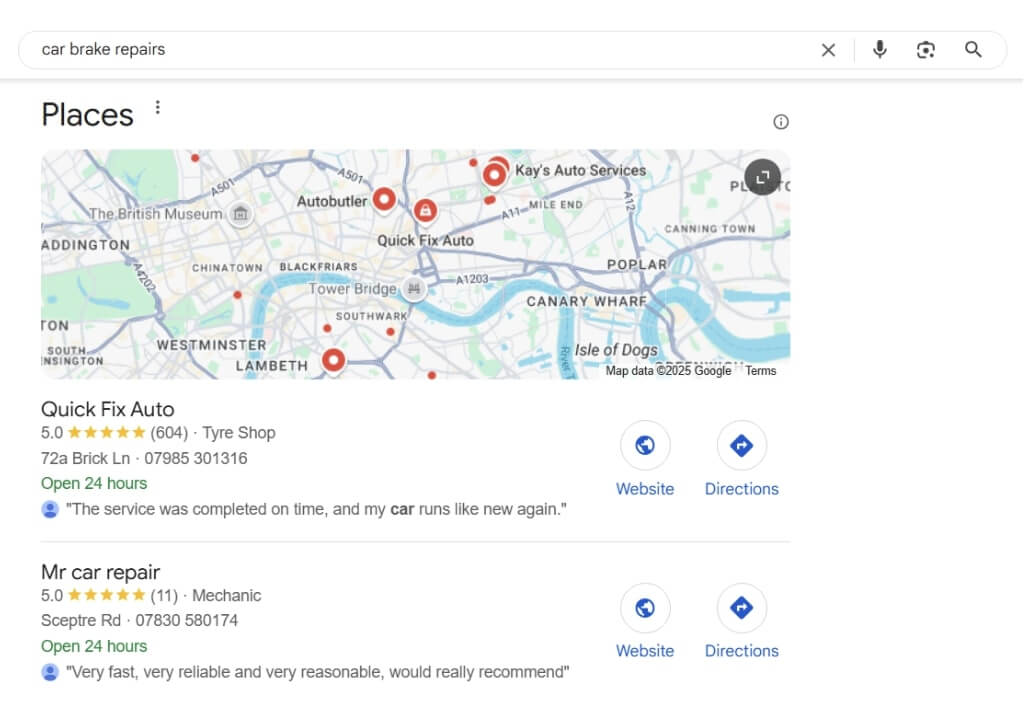The width and height of the screenshot is (1032, 718).
Task: Click the 'Sceptre Rd · 07830 580174' text
Action: pos(140,623)
